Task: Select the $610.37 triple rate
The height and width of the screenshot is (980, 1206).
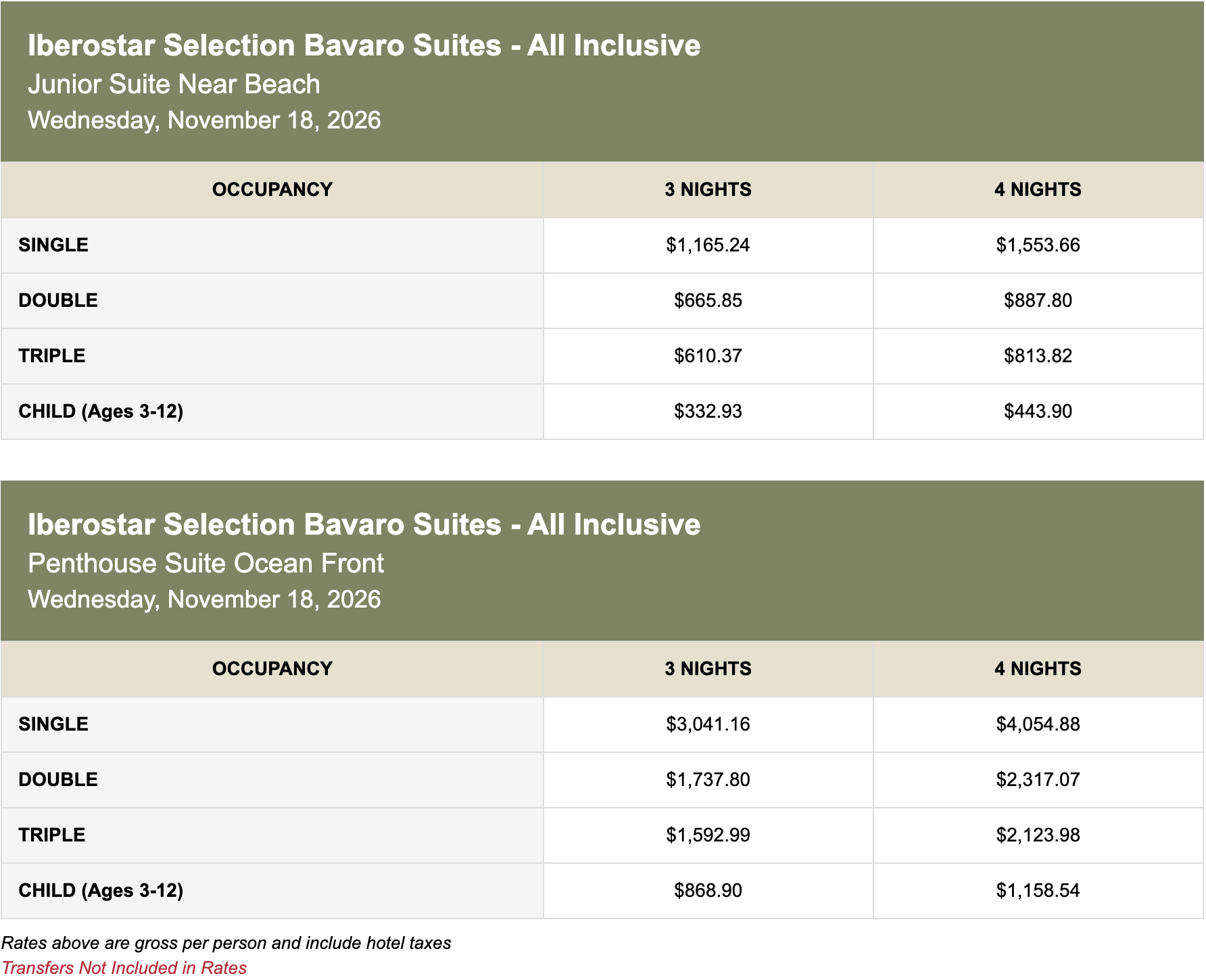Action: (x=708, y=356)
